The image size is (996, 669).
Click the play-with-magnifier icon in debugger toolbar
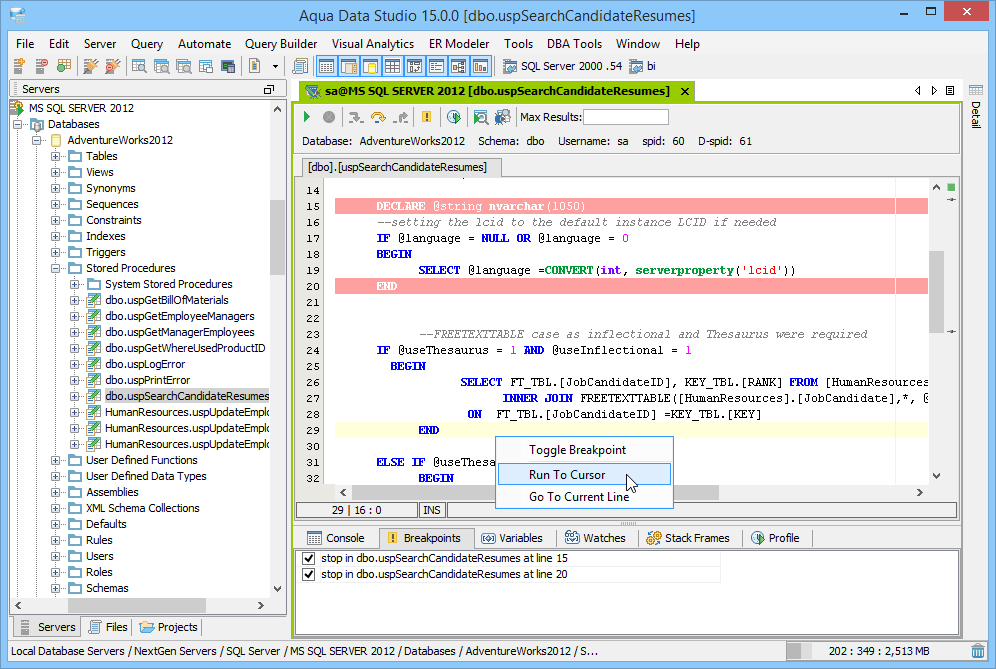click(x=481, y=117)
